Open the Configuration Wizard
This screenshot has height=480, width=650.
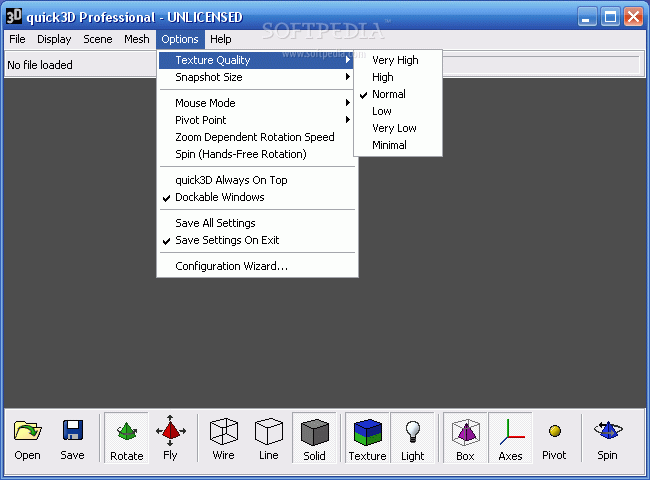pyautogui.click(x=256, y=266)
